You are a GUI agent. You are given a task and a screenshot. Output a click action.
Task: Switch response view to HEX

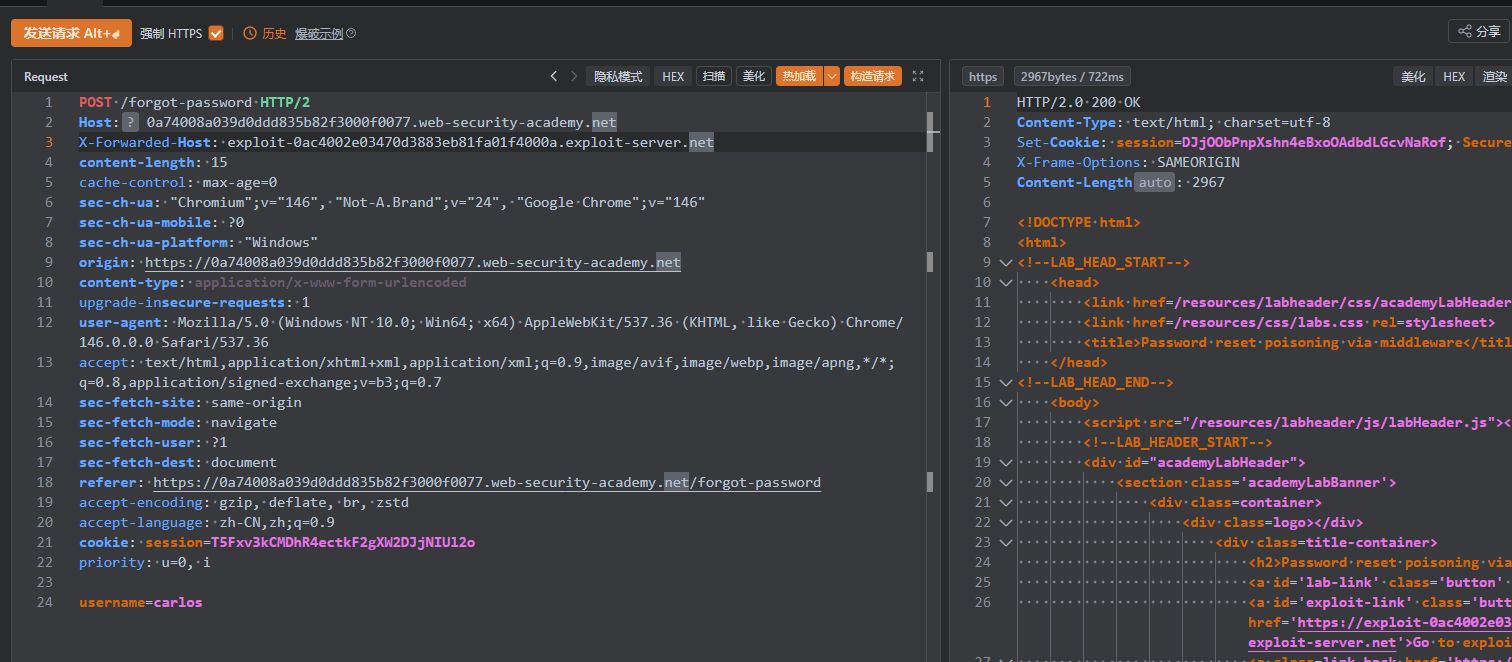1453,77
